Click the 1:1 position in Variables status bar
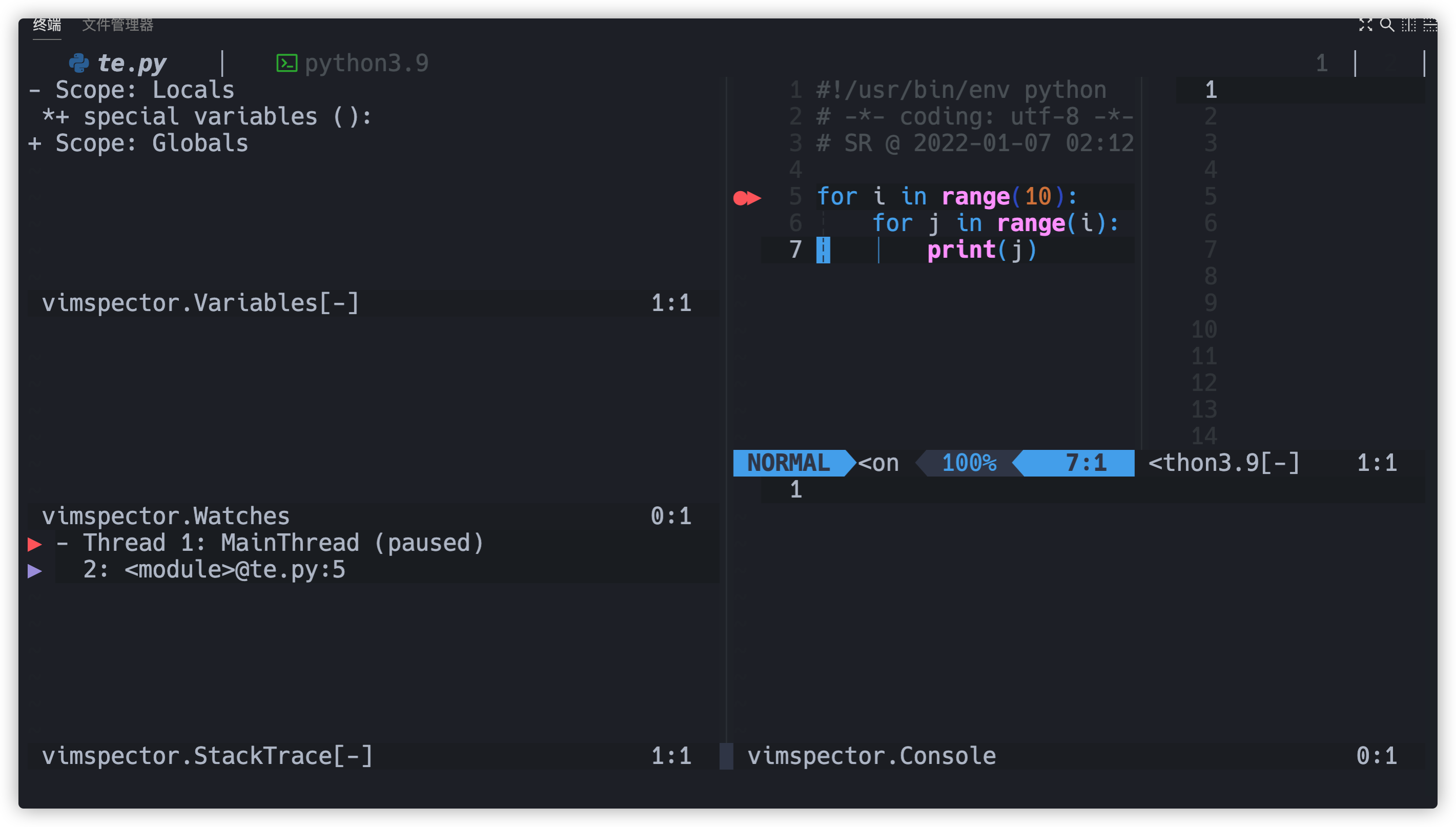Screen dimensions: 1456x827 pyautogui.click(x=671, y=303)
